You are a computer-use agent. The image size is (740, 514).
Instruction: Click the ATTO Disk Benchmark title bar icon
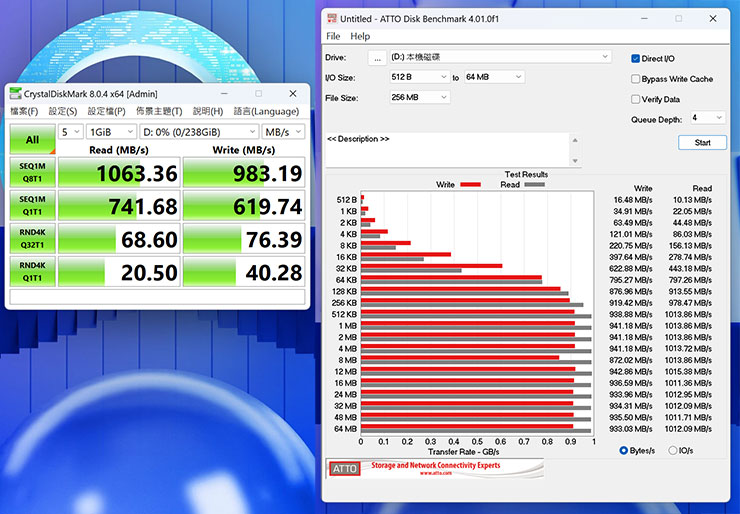(332, 19)
